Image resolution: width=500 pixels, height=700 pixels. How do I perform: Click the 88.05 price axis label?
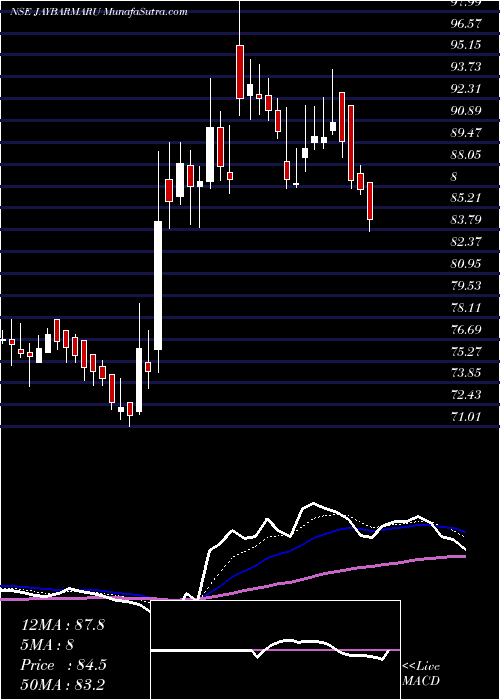click(x=466, y=155)
